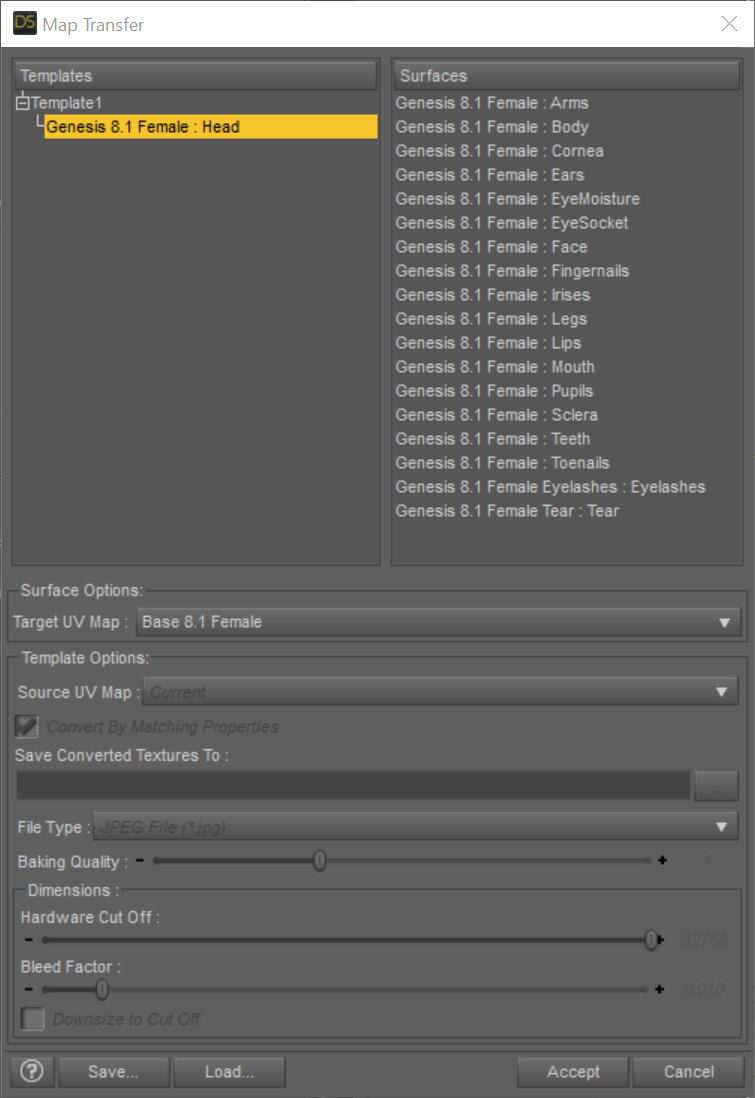This screenshot has width=755, height=1098.
Task: Click the Save... button
Action: [x=113, y=1071]
